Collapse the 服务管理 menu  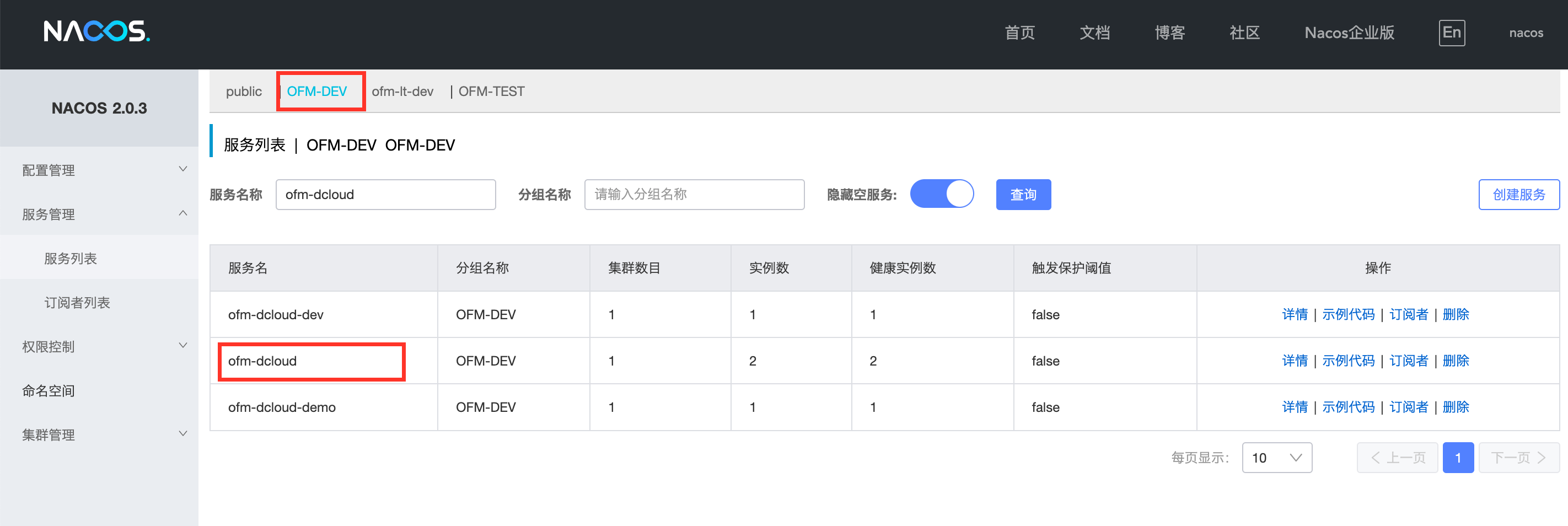point(99,214)
